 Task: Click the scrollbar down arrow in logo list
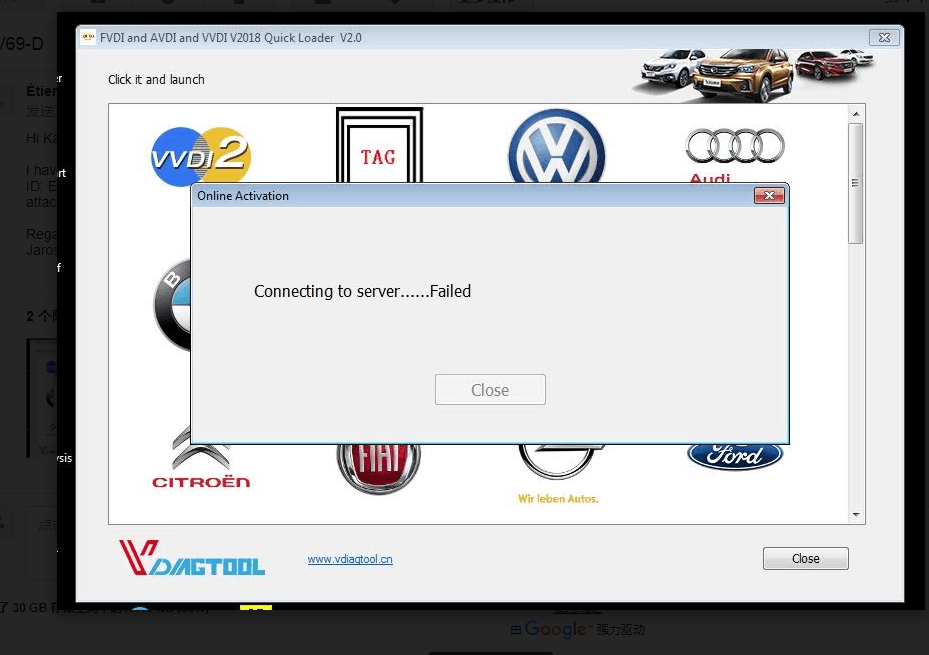click(856, 515)
